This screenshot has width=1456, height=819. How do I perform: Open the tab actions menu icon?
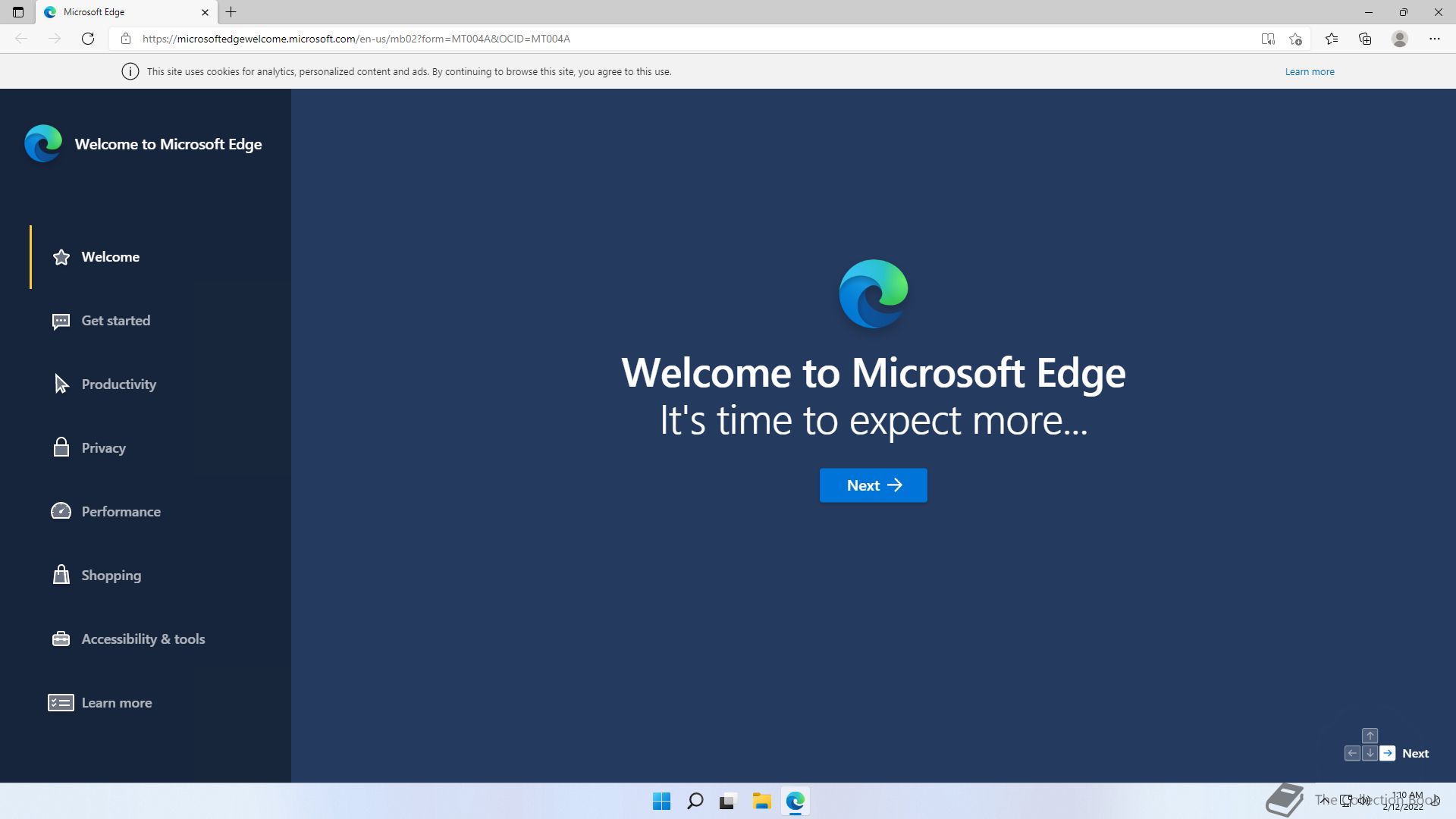18,12
